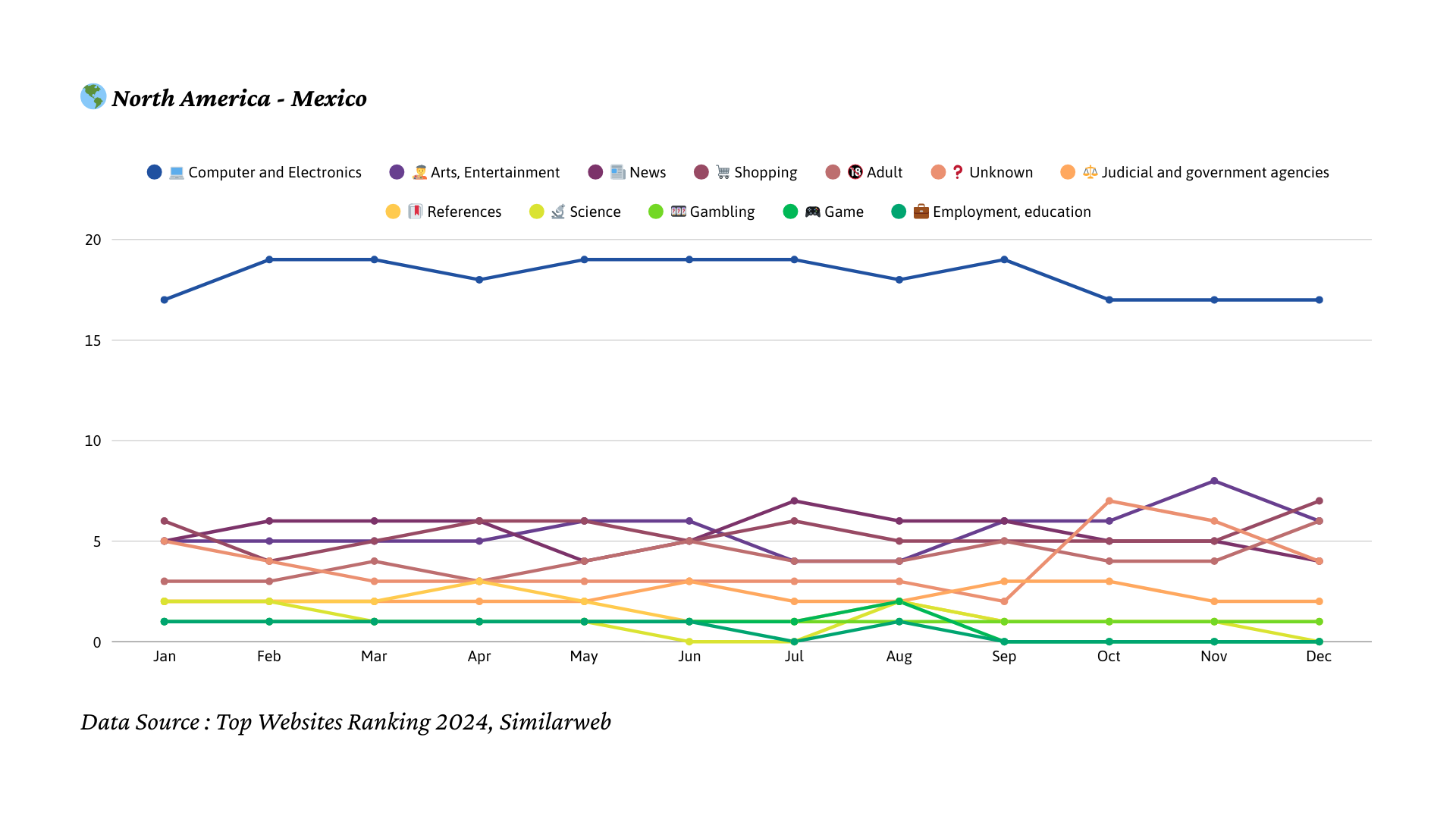Screen dimensions: 1456x819
Task: Click the laptop icon for Computer and Electronics
Action: coord(177,173)
